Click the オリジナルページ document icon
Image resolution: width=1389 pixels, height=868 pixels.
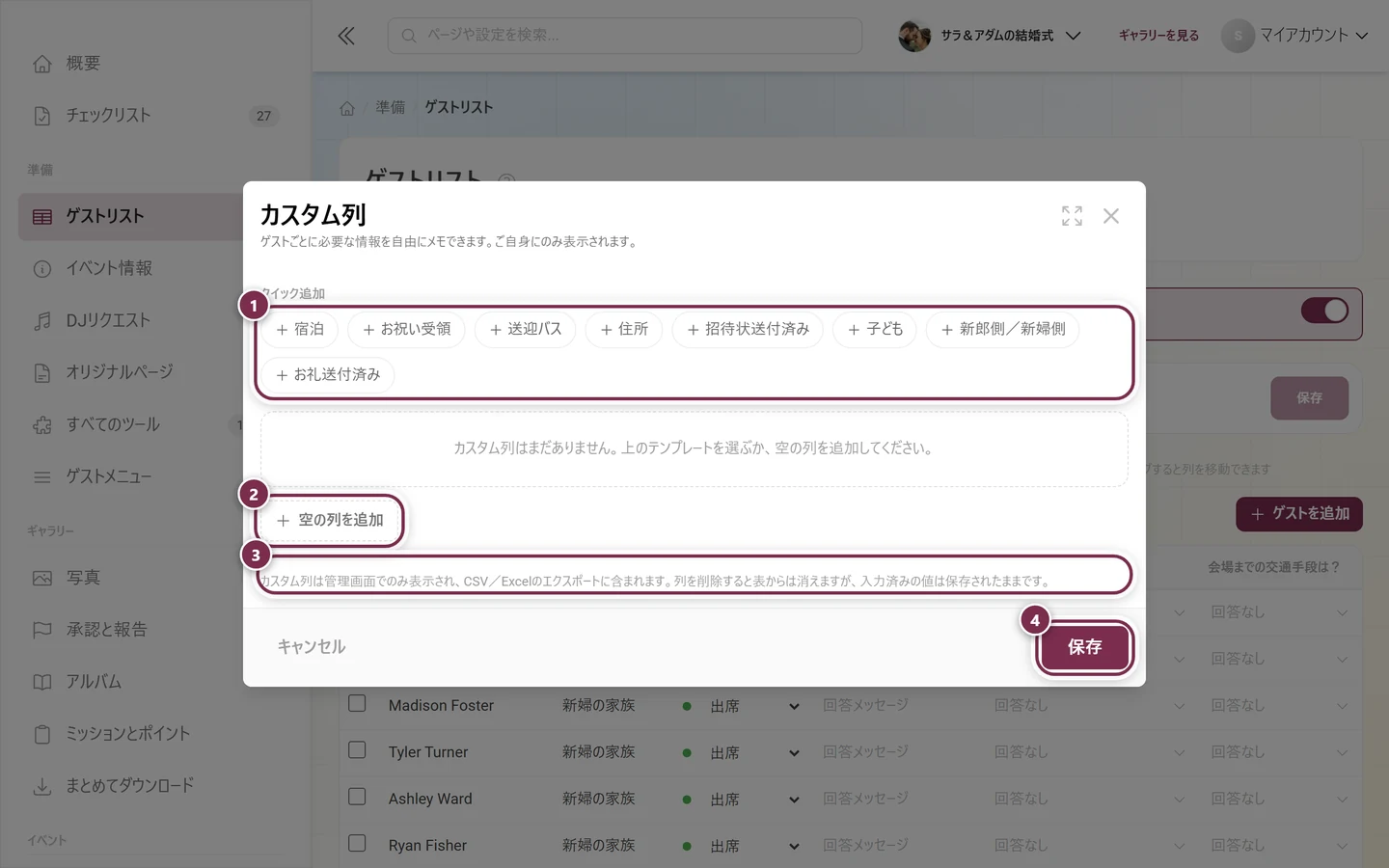[x=42, y=372]
